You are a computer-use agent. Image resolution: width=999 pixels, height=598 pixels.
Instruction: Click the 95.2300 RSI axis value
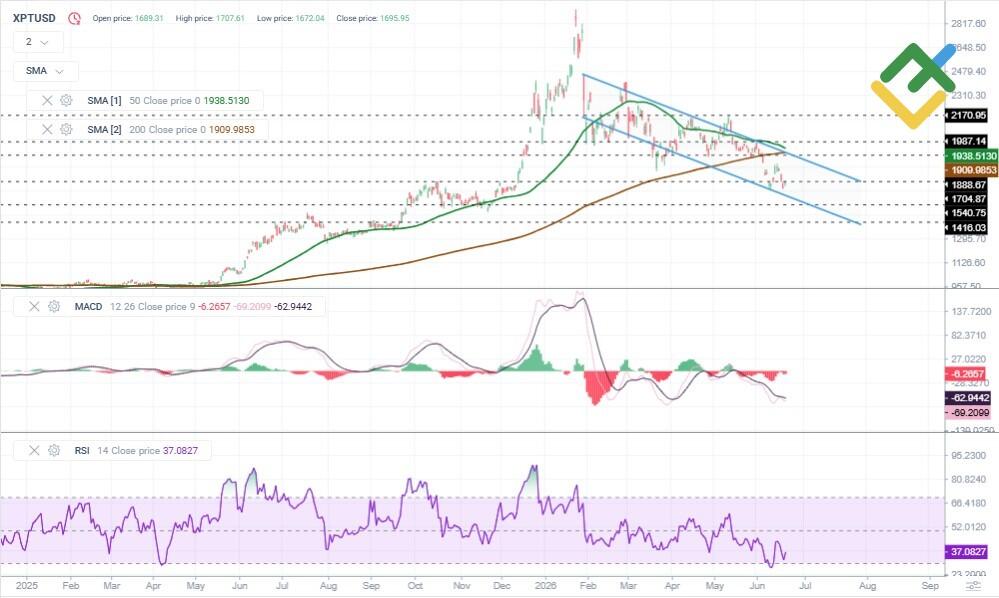click(x=968, y=455)
